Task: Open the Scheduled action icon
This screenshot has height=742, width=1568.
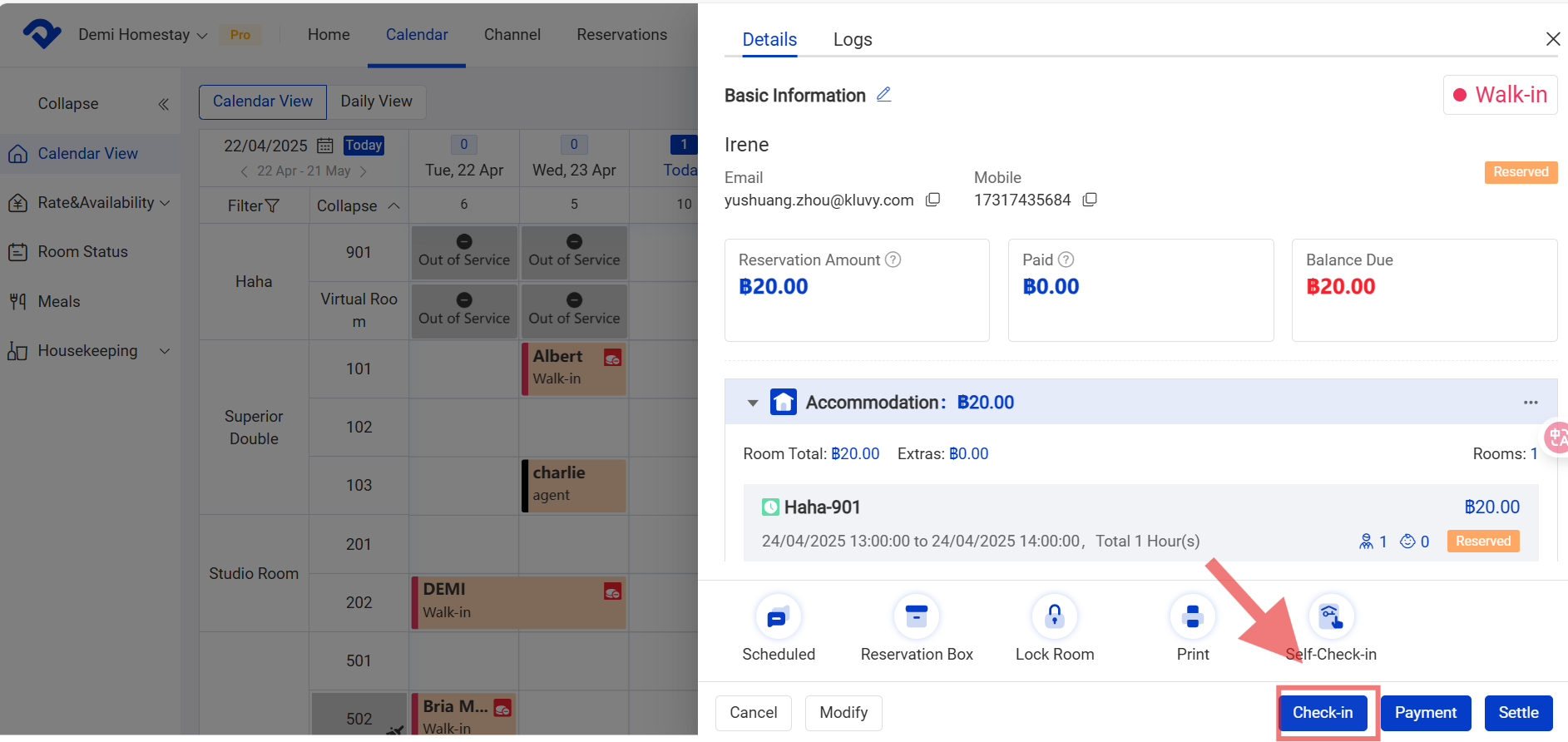Action: pyautogui.click(x=778, y=617)
